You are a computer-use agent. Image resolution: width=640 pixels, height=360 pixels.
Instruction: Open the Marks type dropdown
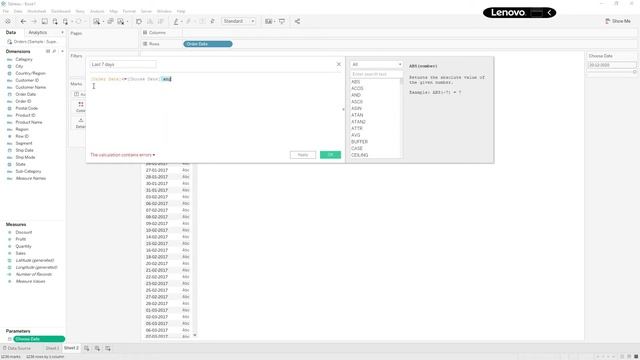(x=78, y=94)
